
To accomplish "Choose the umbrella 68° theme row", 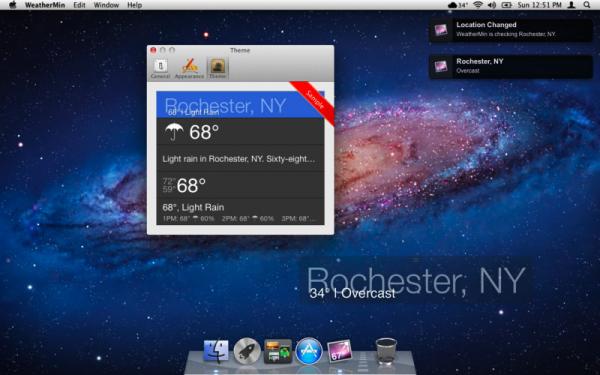I will click(240, 131).
